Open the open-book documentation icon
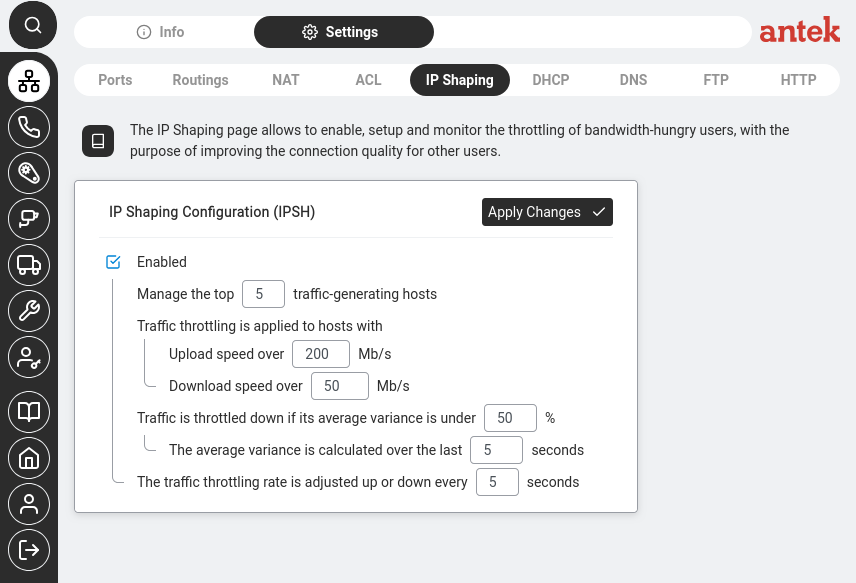This screenshot has height=583, width=856. coord(29,412)
